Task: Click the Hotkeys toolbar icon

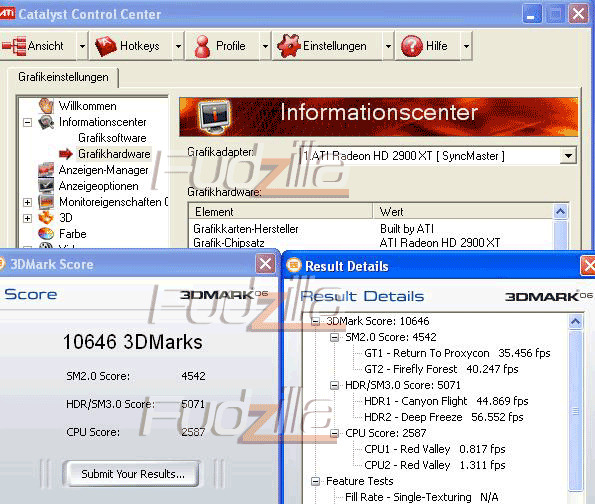Action: (x=106, y=46)
